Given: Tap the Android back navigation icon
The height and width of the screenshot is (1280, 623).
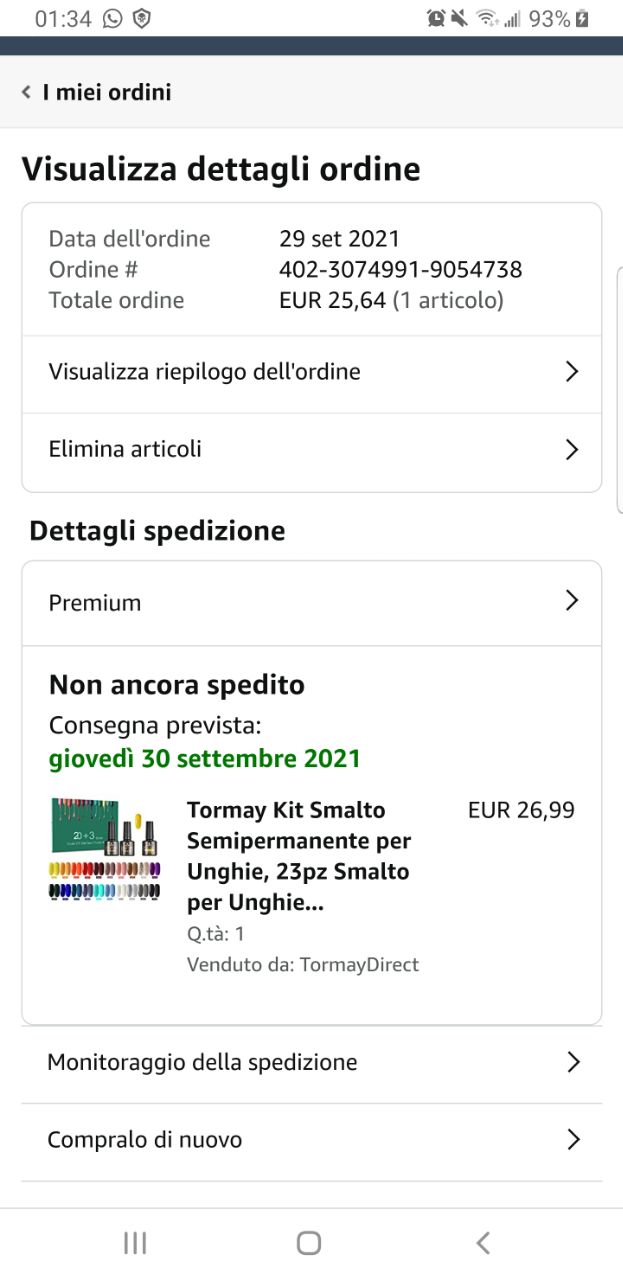Looking at the screenshot, I should tap(483, 1243).
